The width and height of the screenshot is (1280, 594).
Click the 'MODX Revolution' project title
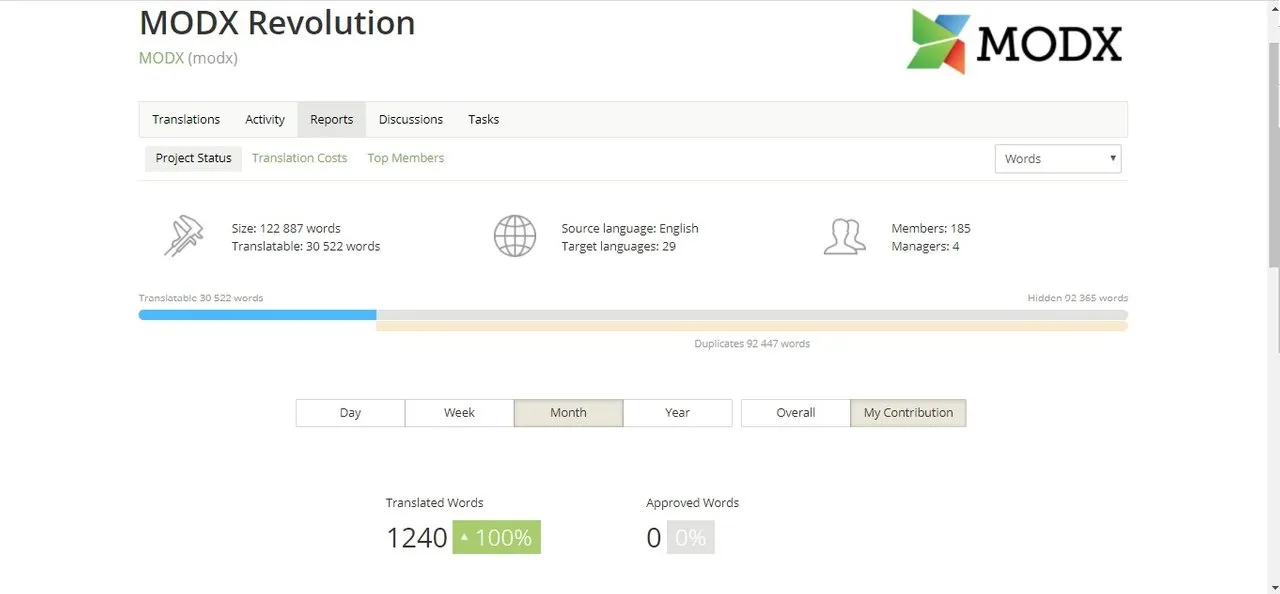[x=277, y=22]
